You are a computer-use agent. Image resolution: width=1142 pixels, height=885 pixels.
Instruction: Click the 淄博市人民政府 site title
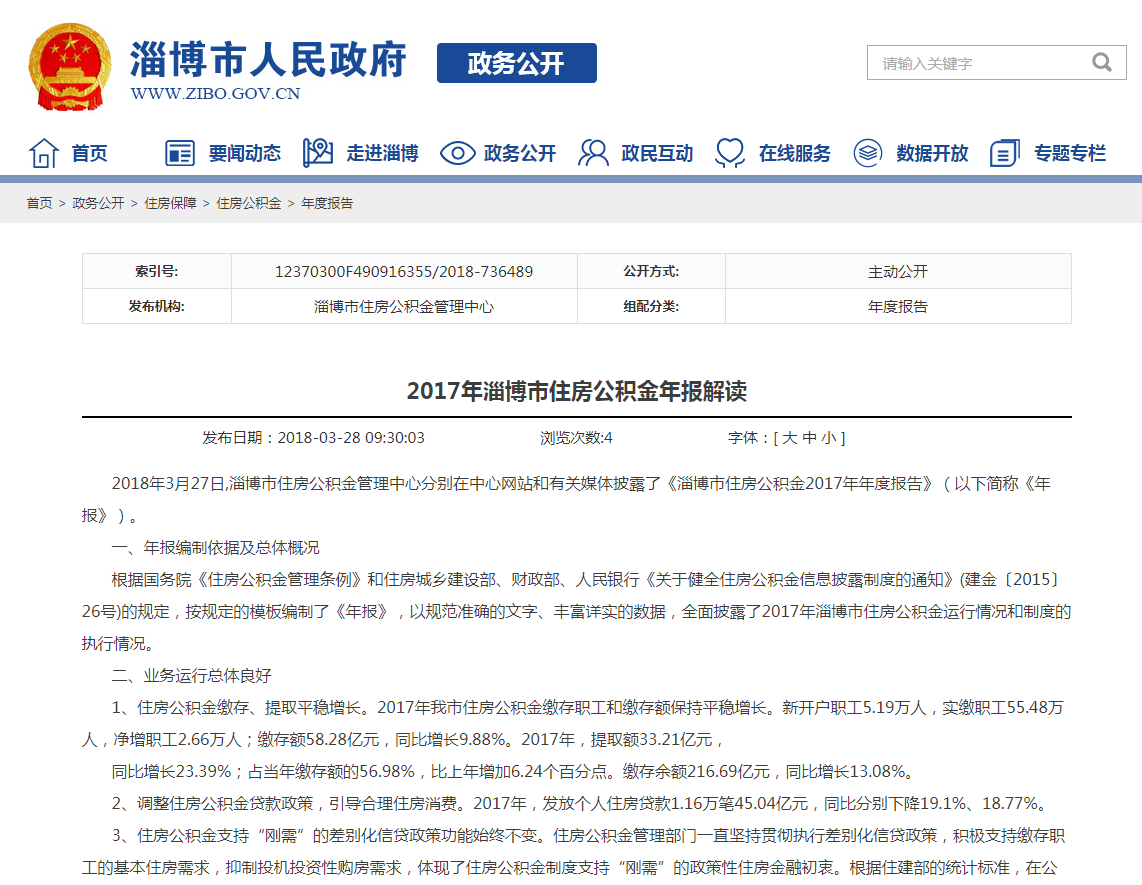[268, 59]
